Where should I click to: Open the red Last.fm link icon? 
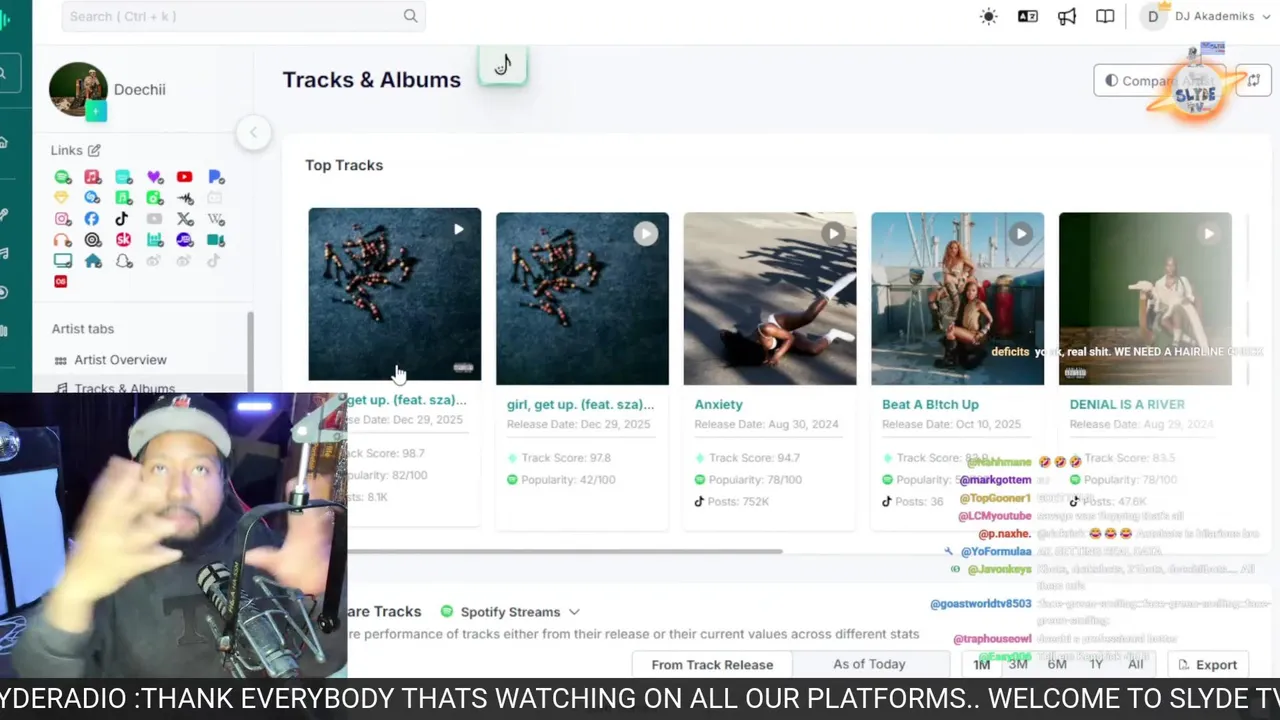[60, 281]
